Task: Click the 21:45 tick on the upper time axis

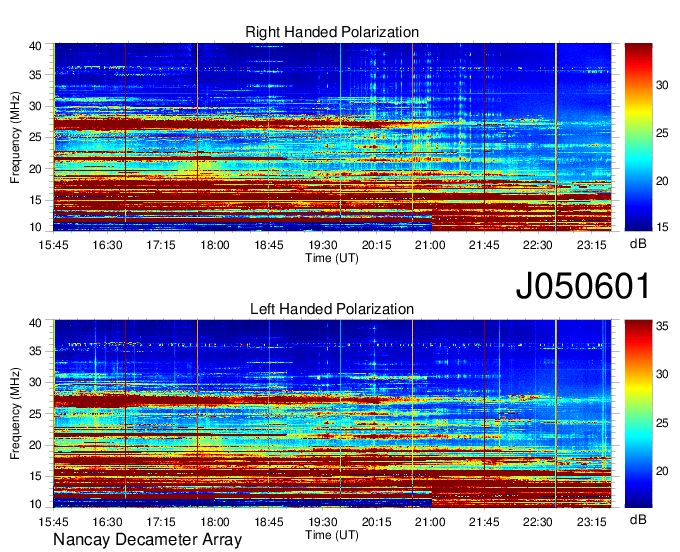Action: coord(484,245)
